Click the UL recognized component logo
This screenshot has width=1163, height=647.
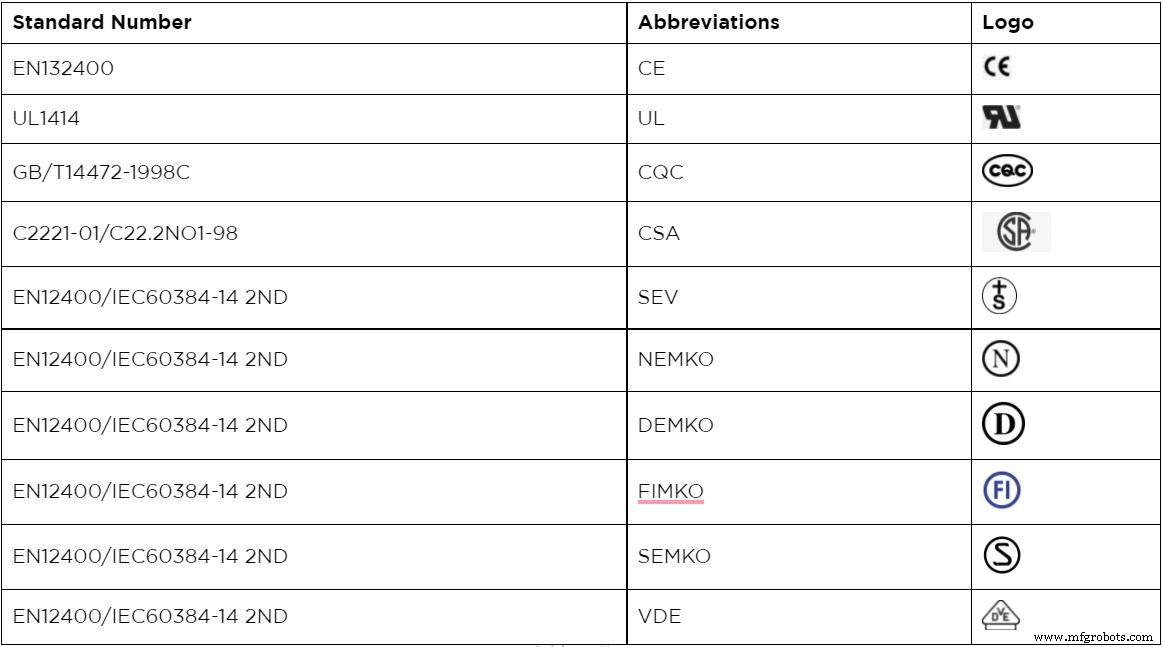pos(1002,119)
